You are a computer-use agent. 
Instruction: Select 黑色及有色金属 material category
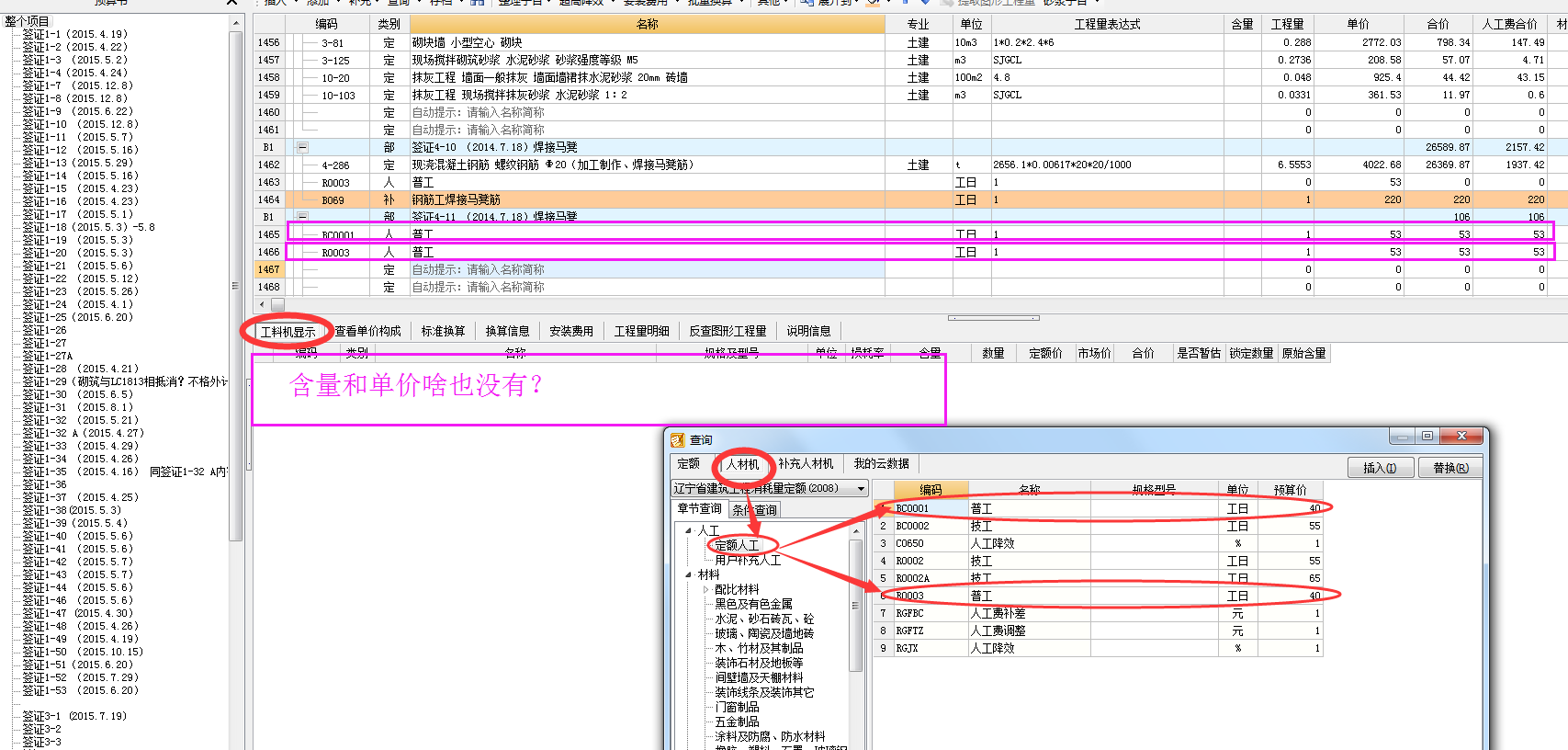[753, 604]
